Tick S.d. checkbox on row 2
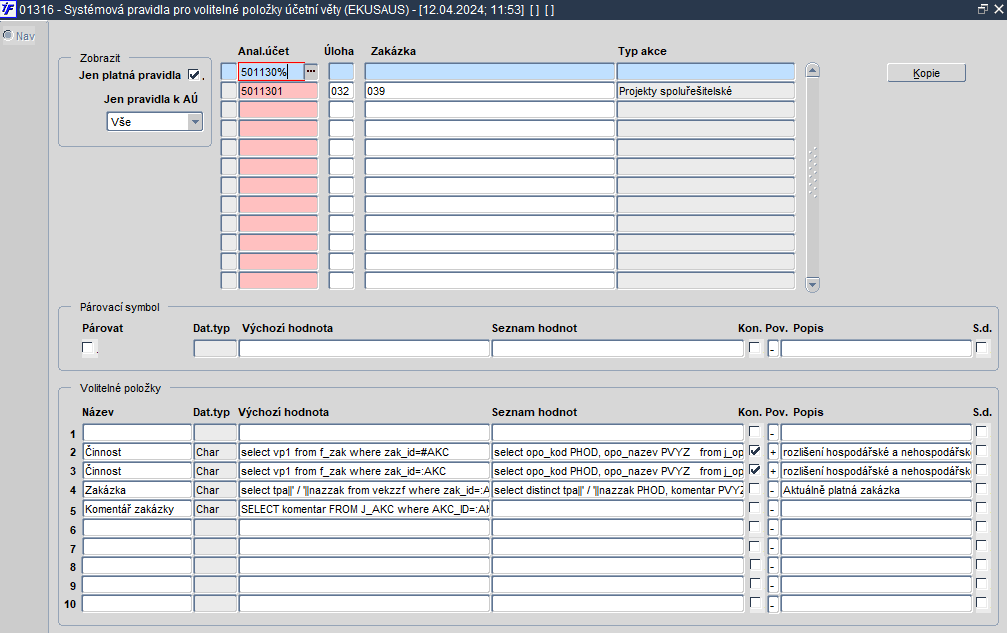The image size is (1007, 633). [x=981, y=451]
